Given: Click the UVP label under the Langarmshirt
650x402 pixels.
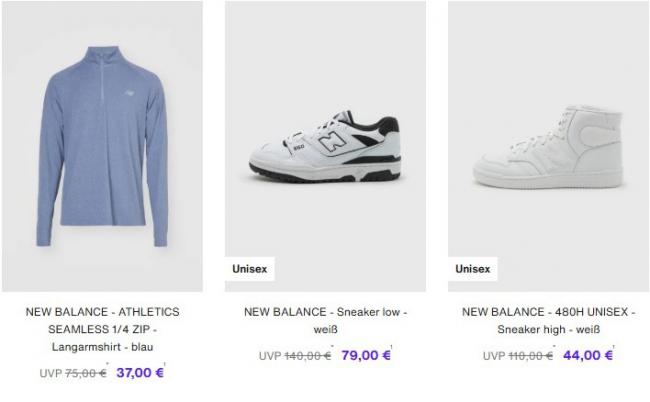Looking at the screenshot, I should 50,373.
